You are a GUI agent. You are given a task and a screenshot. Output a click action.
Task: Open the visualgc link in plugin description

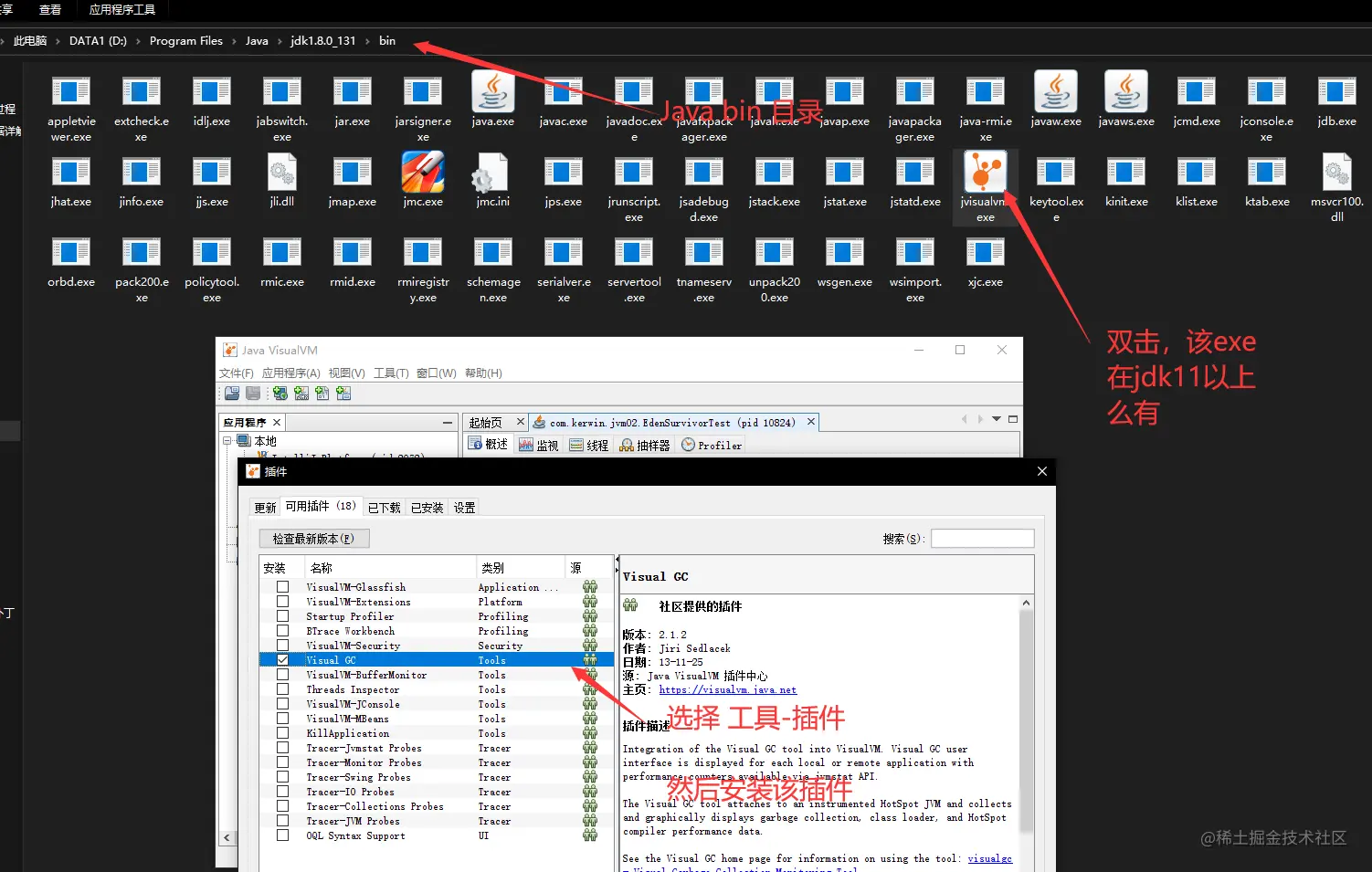click(990, 859)
